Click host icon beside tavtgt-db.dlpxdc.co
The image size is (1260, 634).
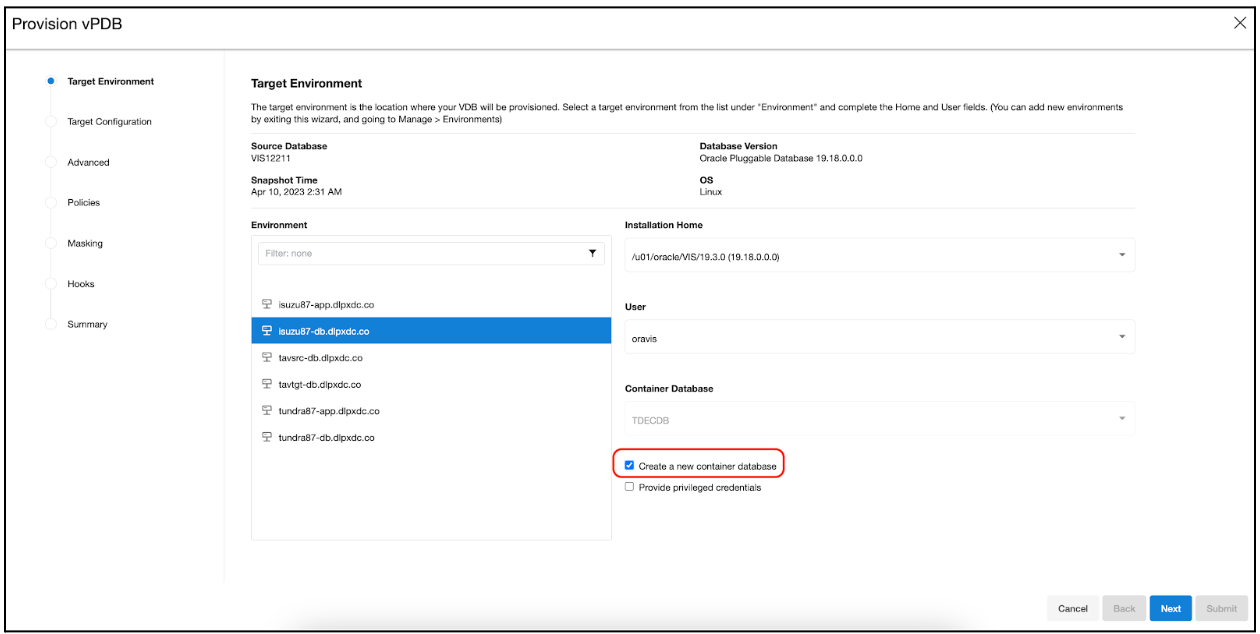267,384
